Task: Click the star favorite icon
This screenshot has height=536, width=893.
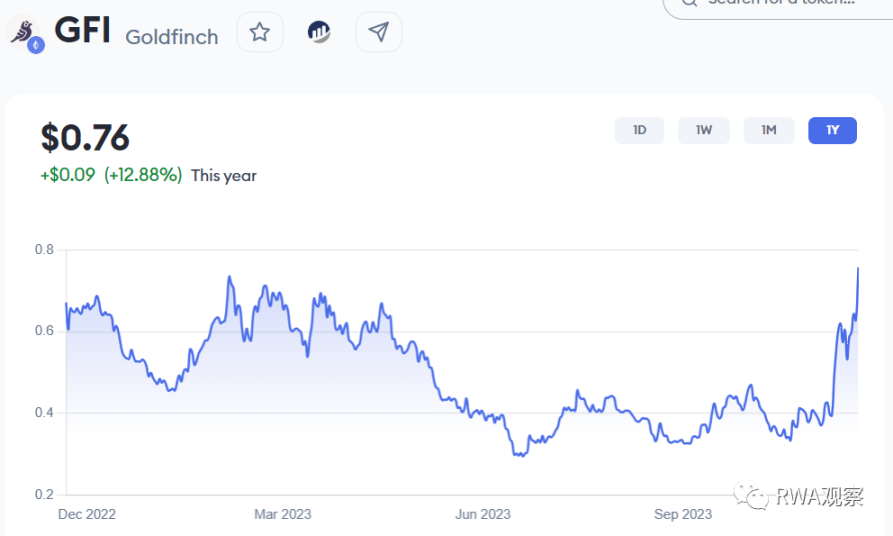Action: click(260, 32)
